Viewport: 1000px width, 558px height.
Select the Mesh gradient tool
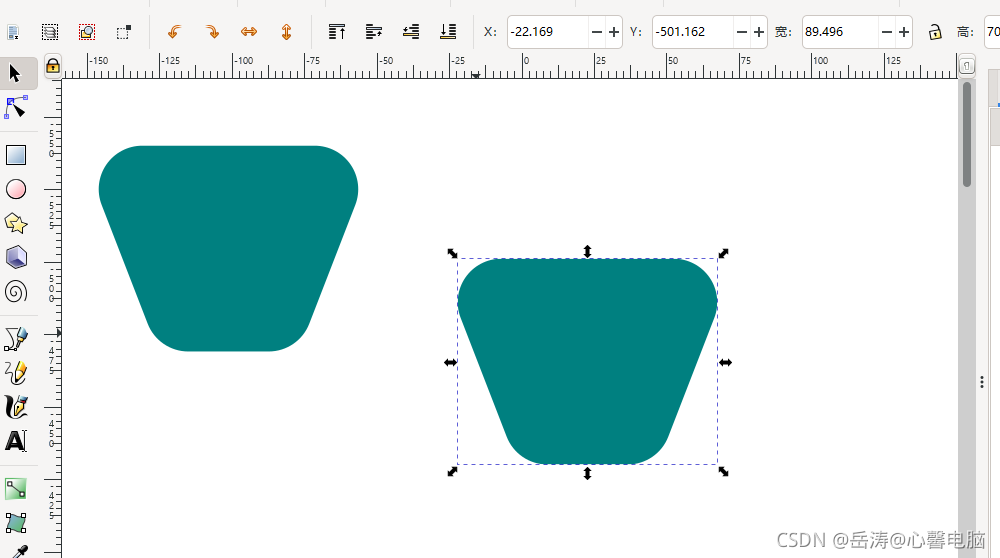pos(16,523)
